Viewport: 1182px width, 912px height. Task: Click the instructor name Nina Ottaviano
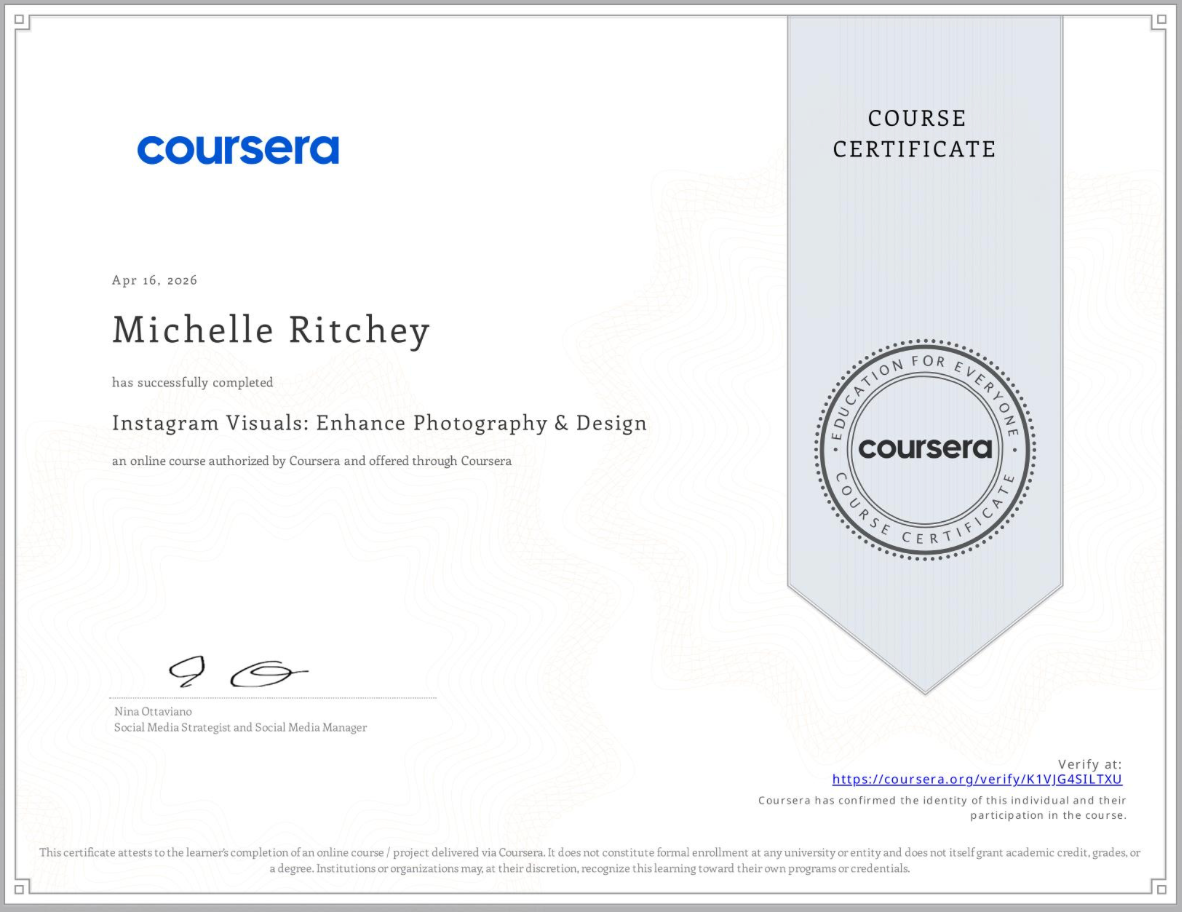(x=153, y=712)
